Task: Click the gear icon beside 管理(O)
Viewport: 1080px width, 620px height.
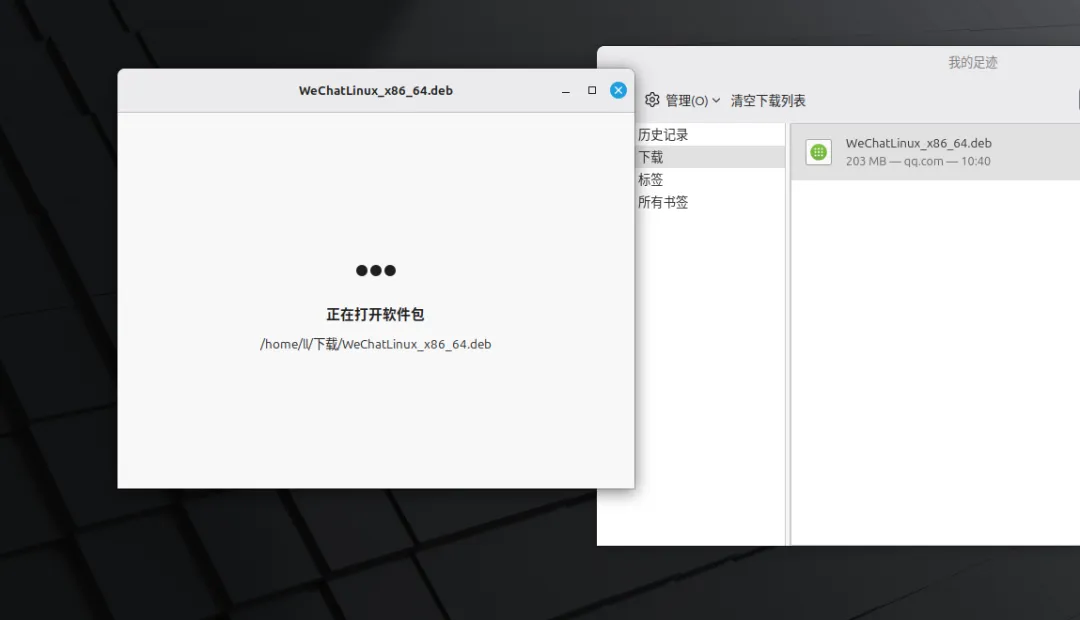Action: click(x=652, y=100)
